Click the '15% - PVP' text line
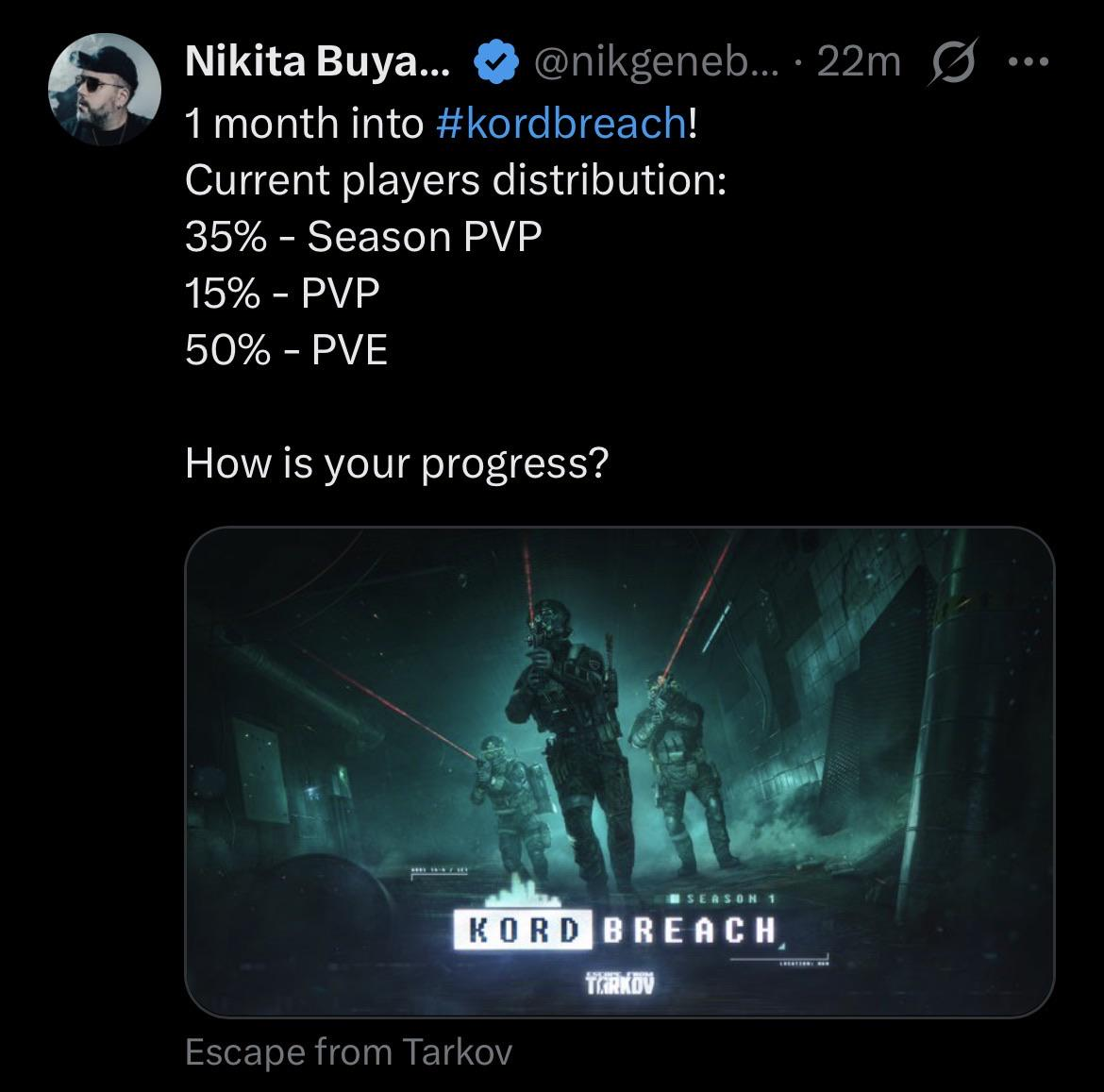 (x=282, y=293)
